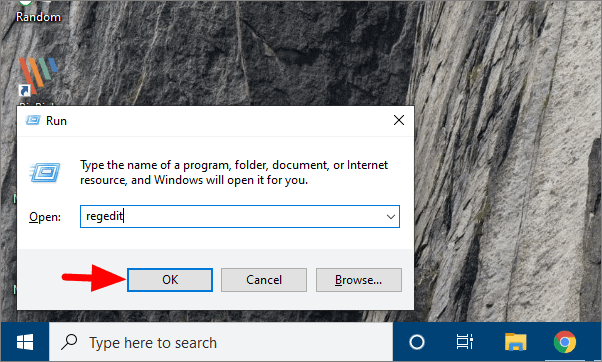Click the Run dialog title text
602x362 pixels.
(x=56, y=121)
